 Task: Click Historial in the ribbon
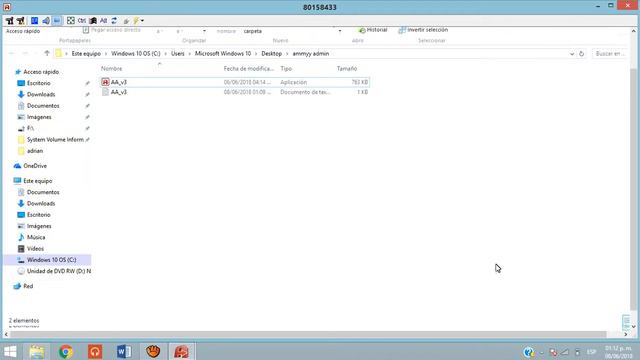(x=373, y=30)
